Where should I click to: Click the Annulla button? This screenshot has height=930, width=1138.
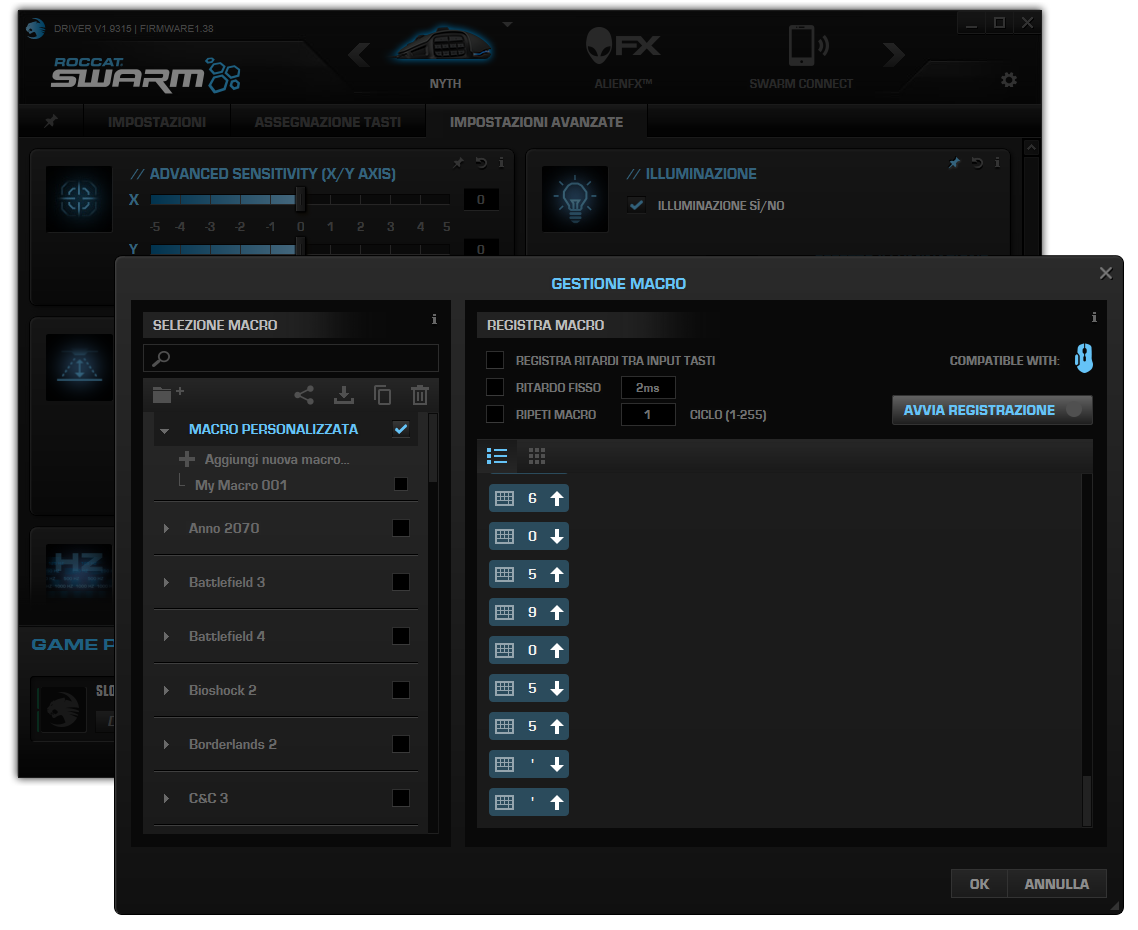(1057, 884)
